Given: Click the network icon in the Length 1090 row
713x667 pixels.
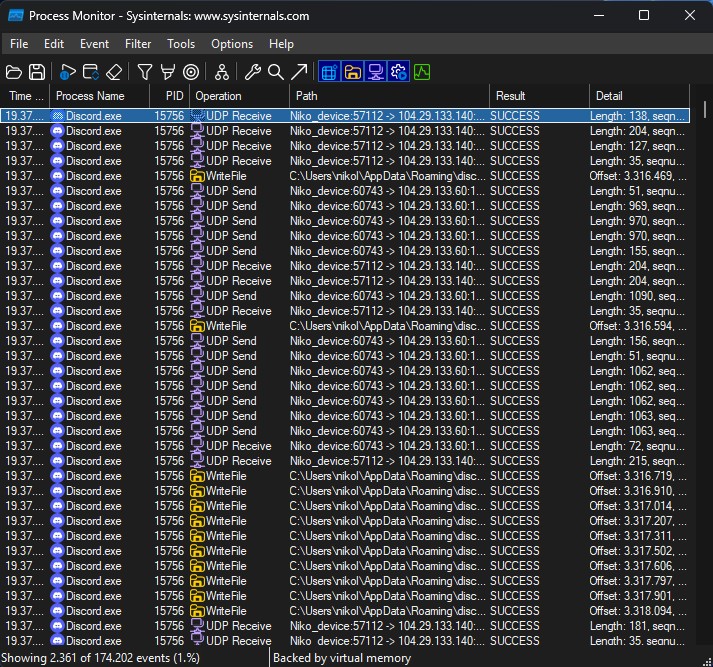Looking at the screenshot, I should [x=197, y=296].
